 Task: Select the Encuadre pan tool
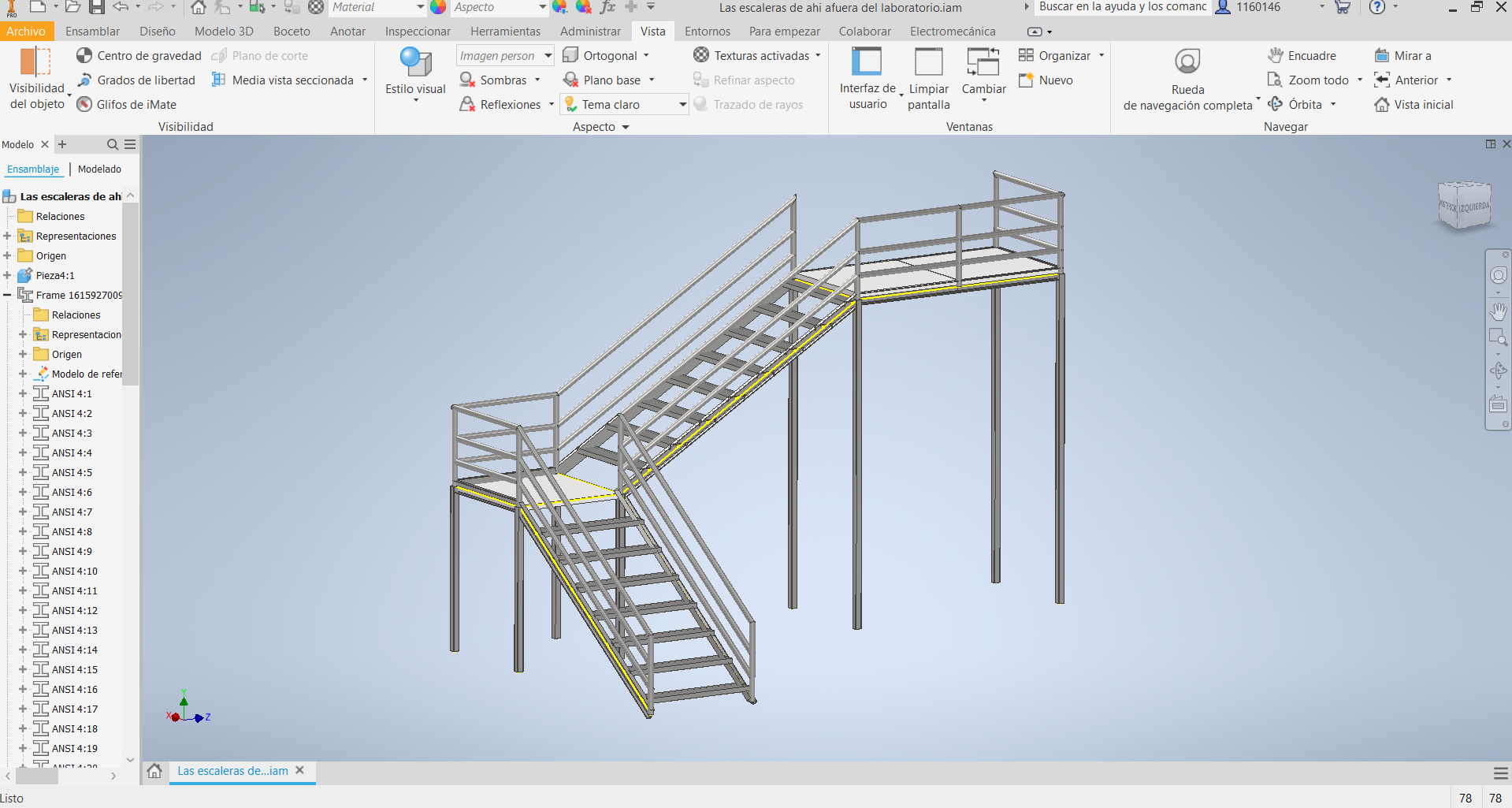(1302, 56)
